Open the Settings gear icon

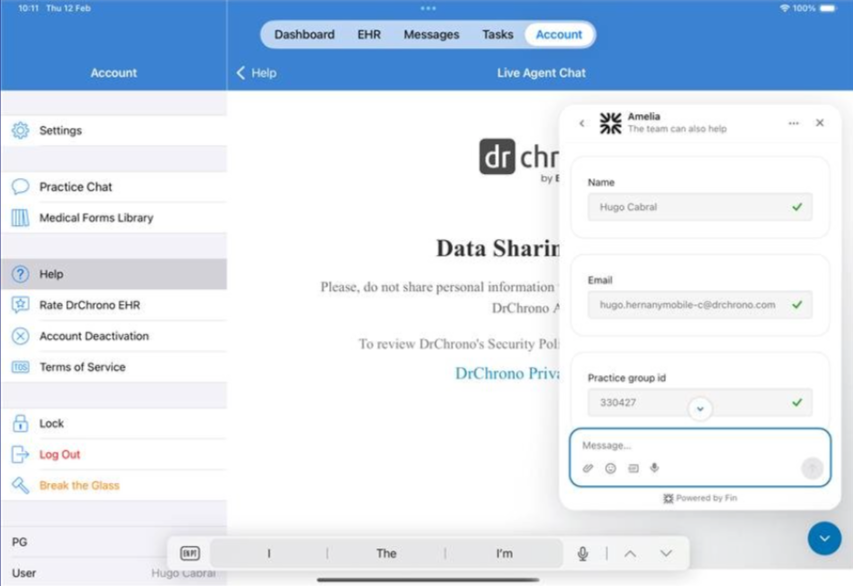pyautogui.click(x=20, y=131)
